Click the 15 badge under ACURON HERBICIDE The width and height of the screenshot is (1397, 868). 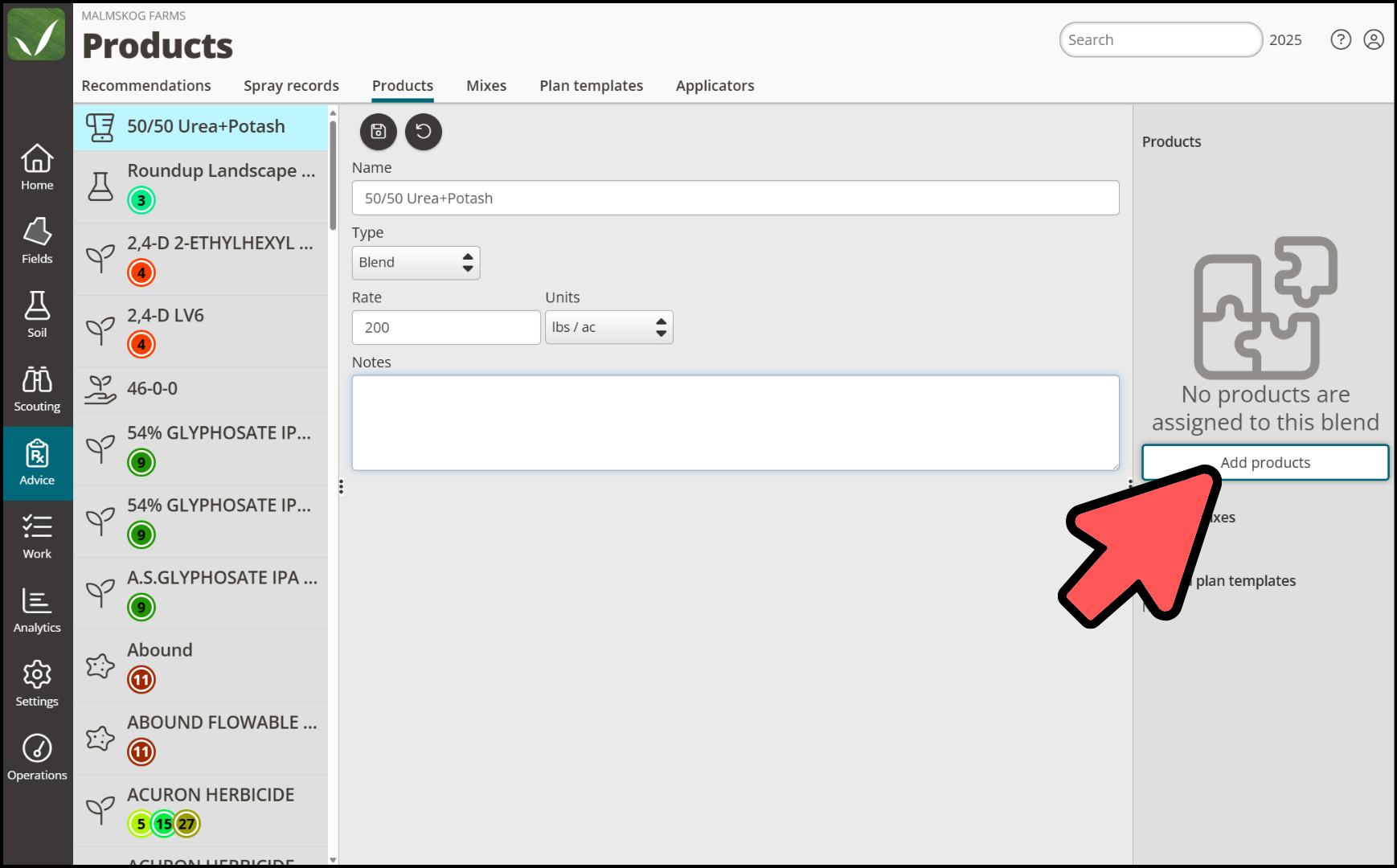click(x=164, y=824)
